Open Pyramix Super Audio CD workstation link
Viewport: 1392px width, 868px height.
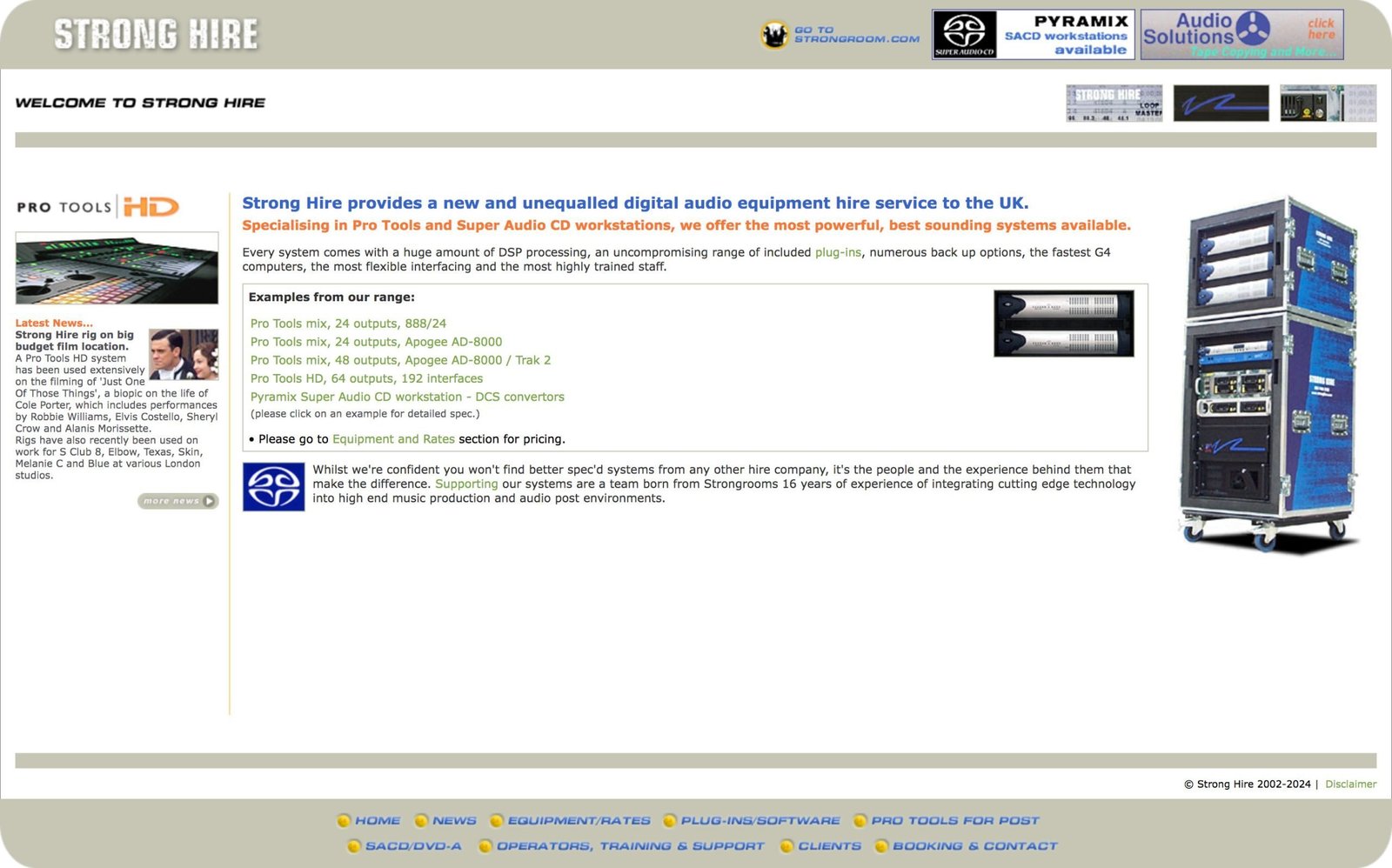click(x=407, y=397)
